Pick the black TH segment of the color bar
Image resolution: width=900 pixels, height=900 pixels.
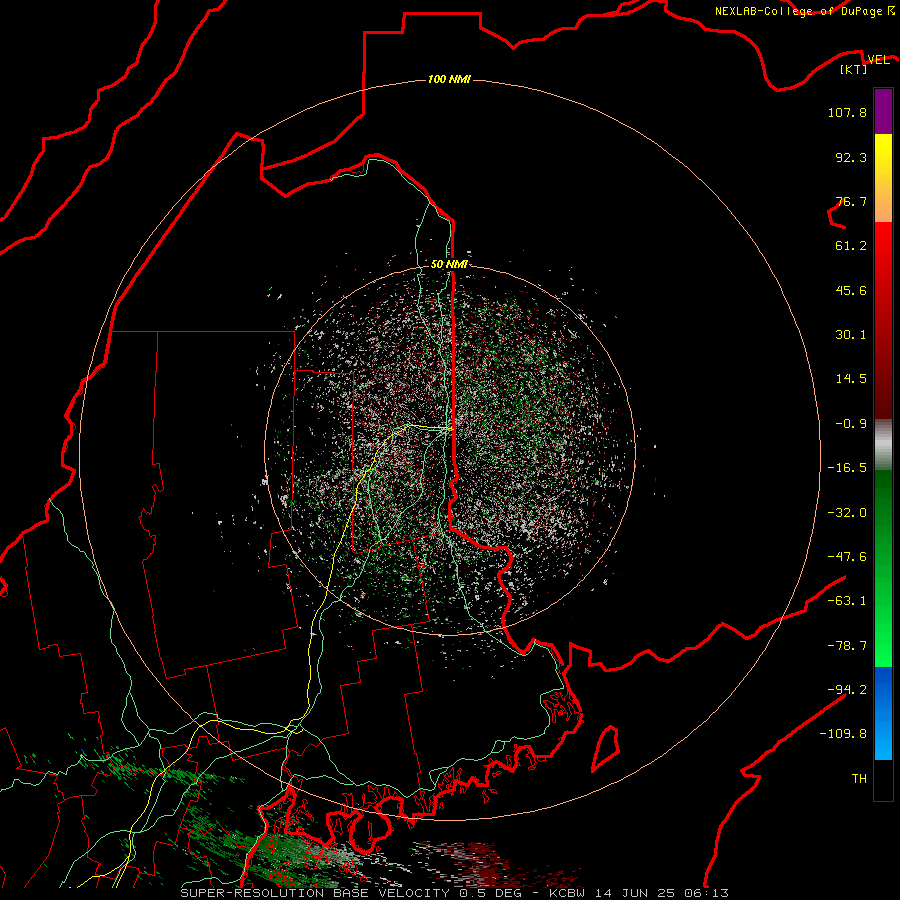[x=883, y=780]
